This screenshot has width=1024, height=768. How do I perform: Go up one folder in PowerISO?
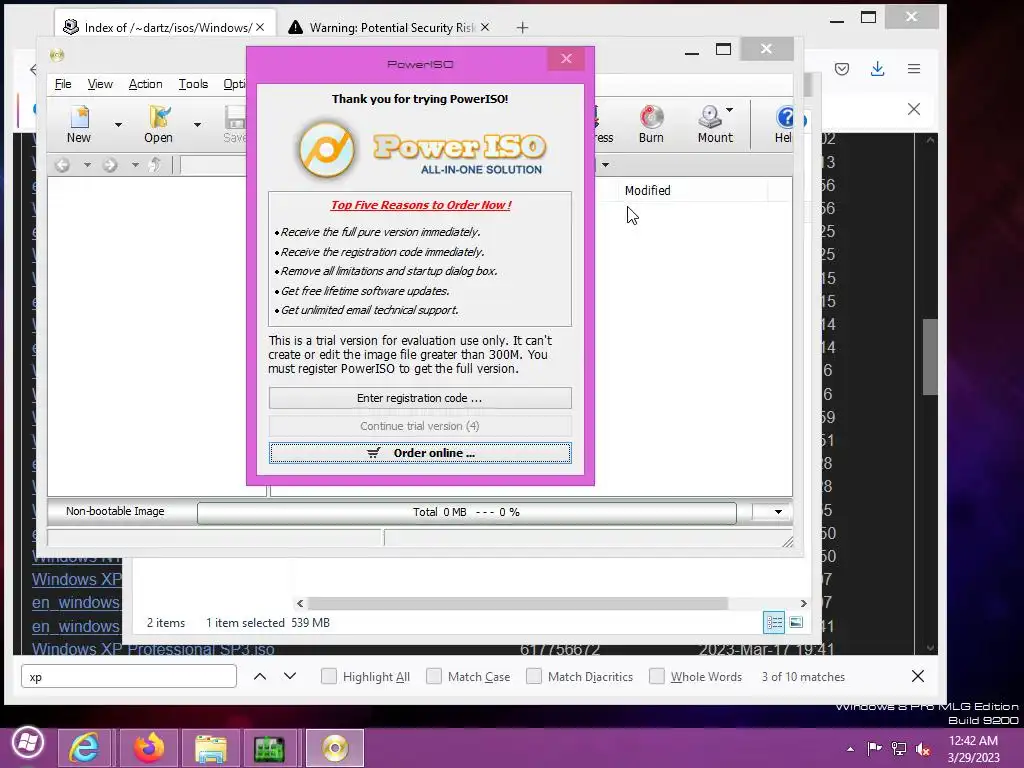coord(155,165)
